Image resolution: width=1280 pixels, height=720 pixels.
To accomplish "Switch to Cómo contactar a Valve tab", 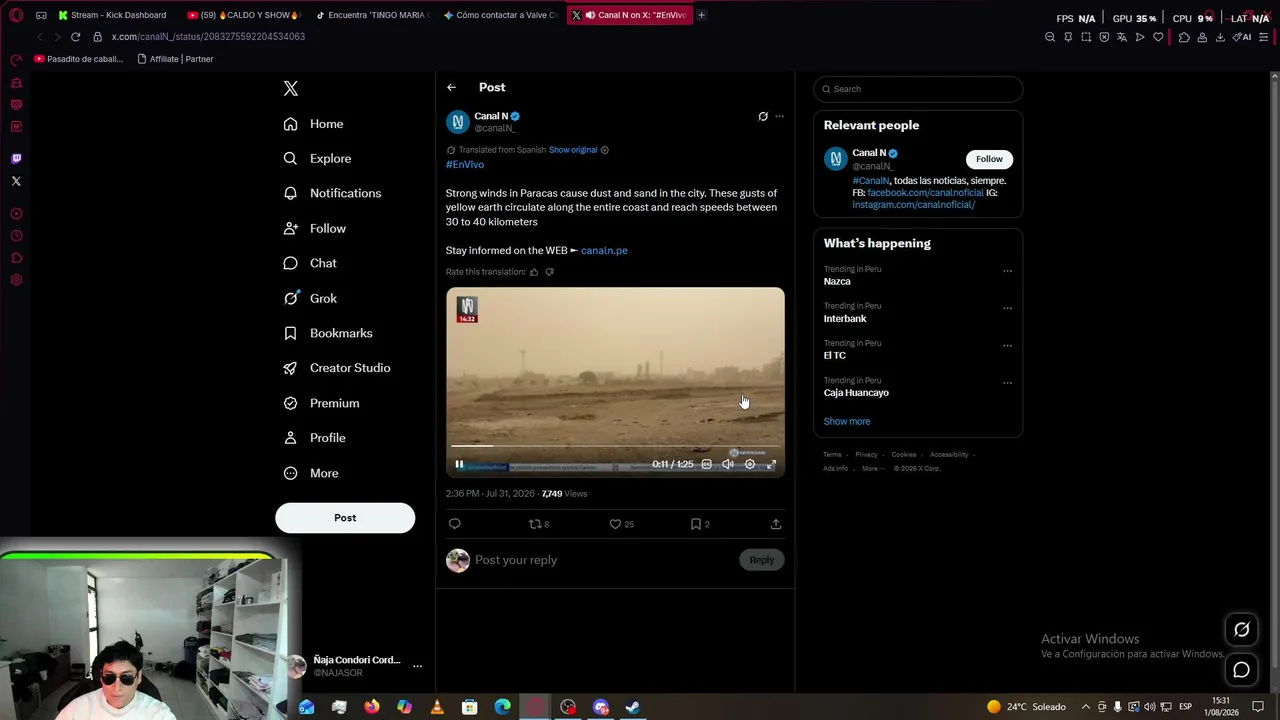I will click(501, 15).
